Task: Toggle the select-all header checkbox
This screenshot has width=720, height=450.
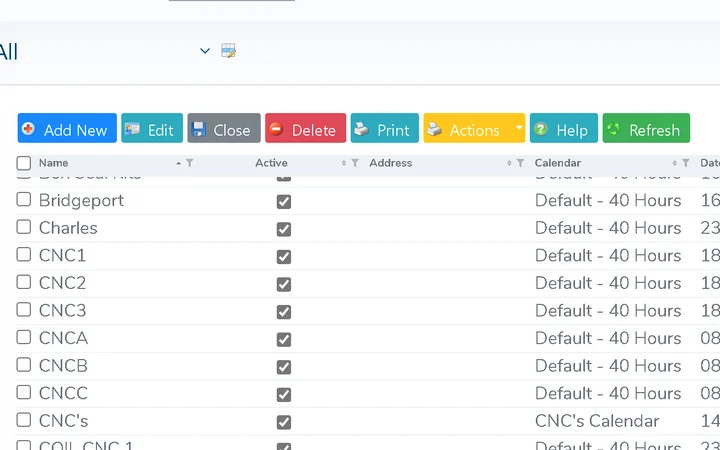Action: coord(24,163)
